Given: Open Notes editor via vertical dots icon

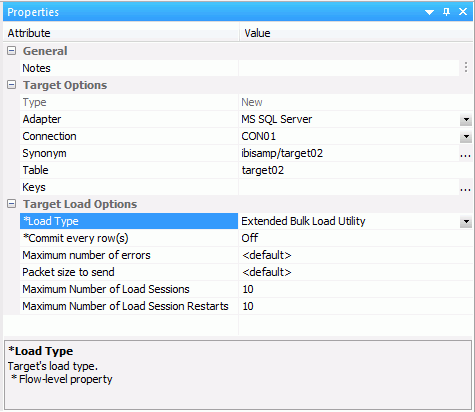Looking at the screenshot, I should [x=466, y=68].
